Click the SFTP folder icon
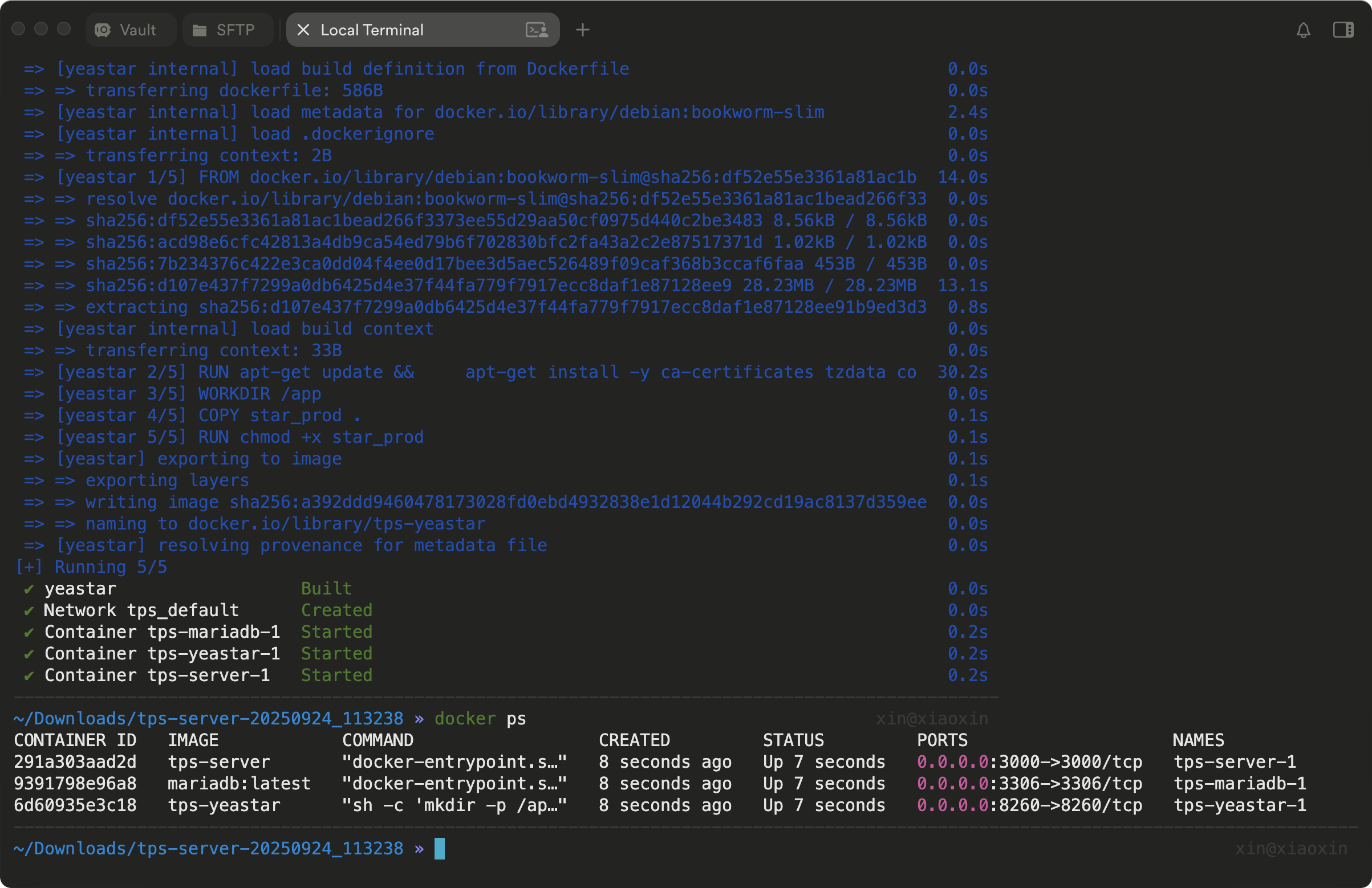The width and height of the screenshot is (1372, 888). 200,30
